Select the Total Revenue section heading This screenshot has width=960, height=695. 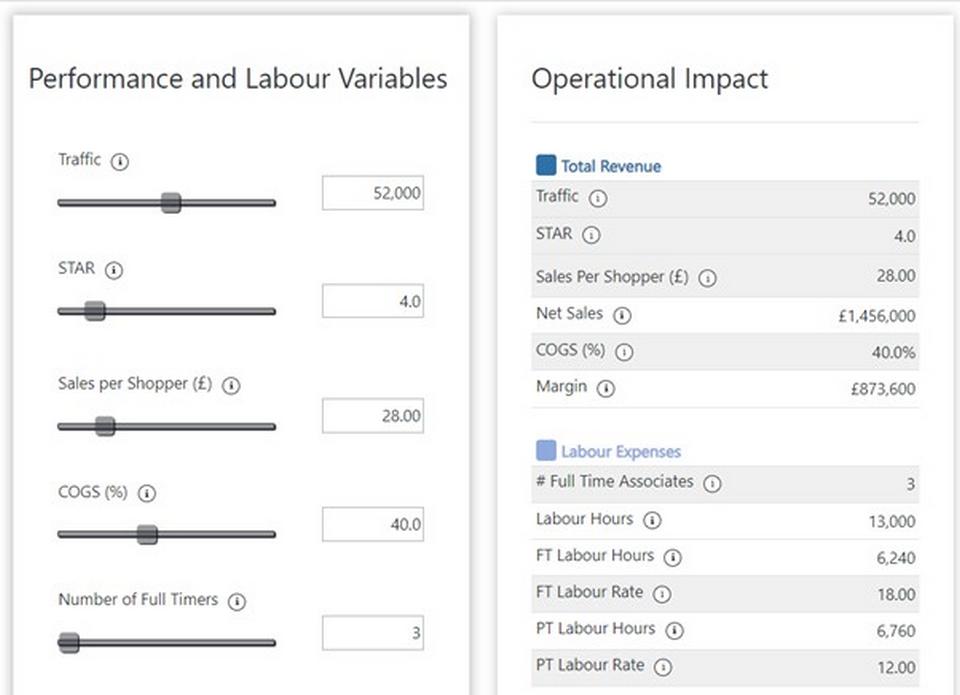610,166
